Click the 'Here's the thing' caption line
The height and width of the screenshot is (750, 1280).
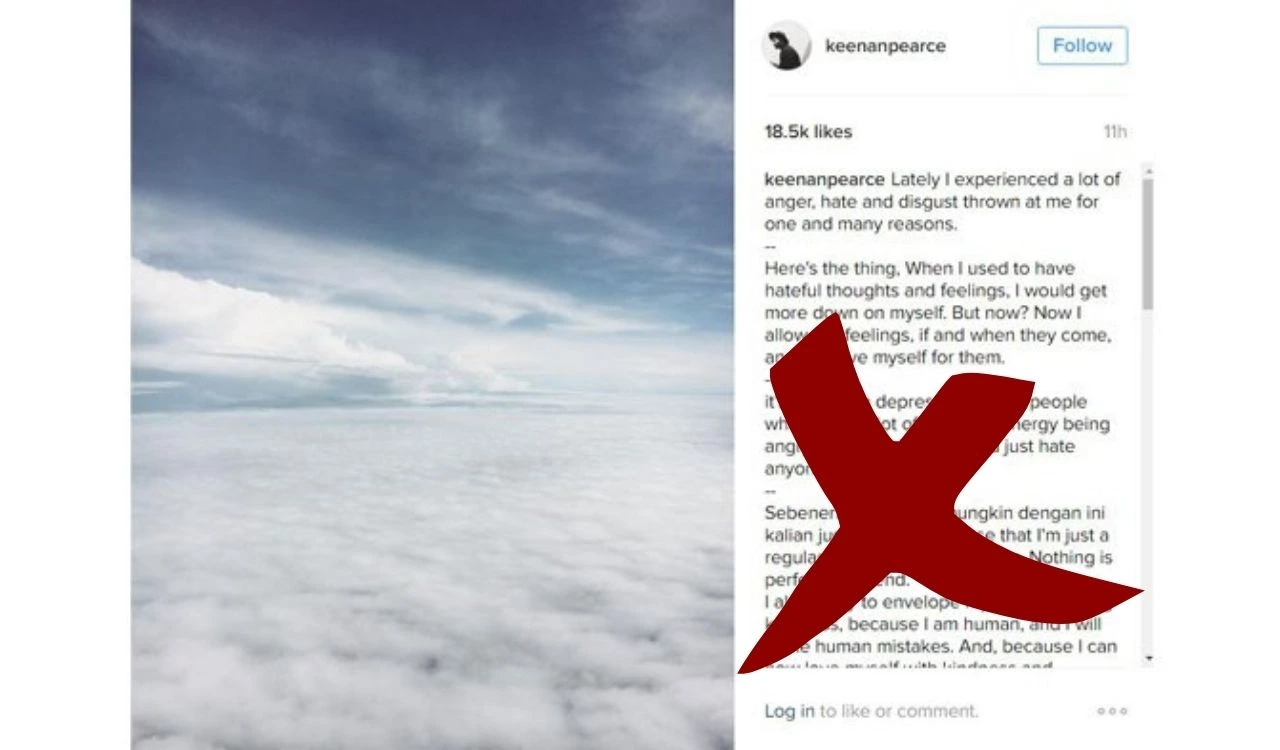920,269
